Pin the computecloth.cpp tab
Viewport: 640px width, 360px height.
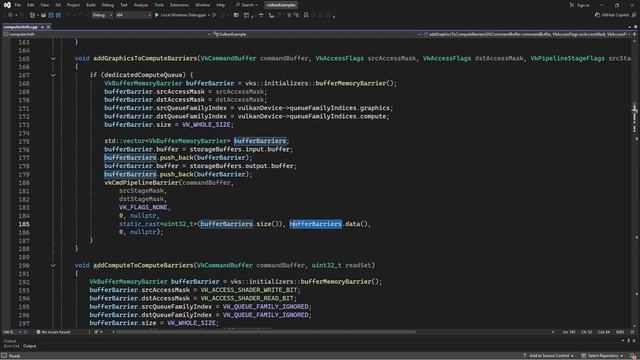42,27
